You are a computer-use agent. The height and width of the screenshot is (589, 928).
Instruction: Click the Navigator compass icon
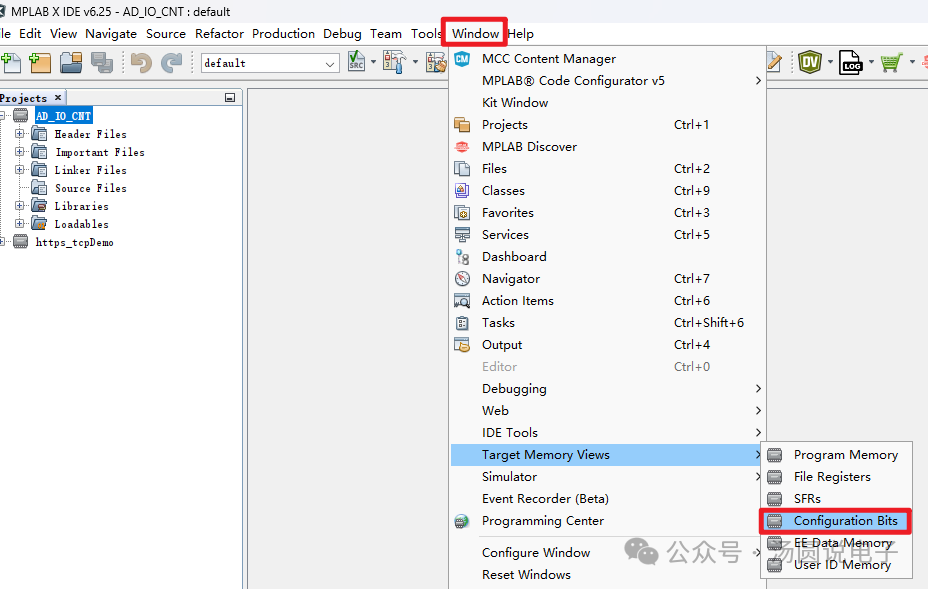pyautogui.click(x=462, y=278)
